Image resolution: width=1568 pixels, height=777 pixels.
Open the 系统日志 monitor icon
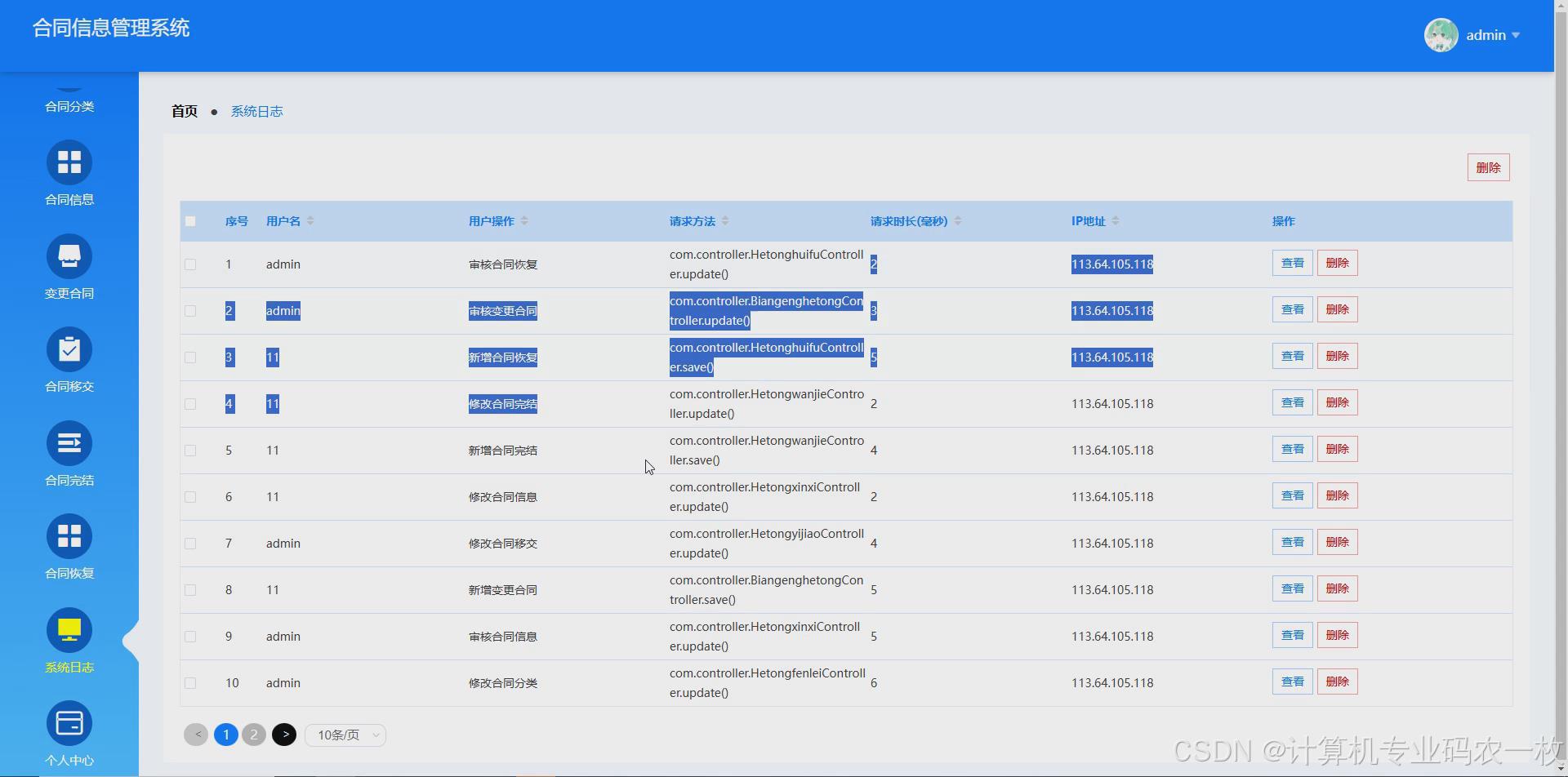[69, 630]
